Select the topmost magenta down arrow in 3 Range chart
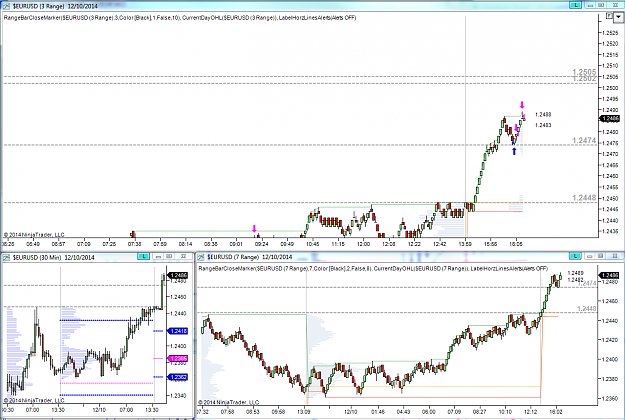The width and height of the screenshot is (625, 420). pyautogui.click(x=522, y=105)
